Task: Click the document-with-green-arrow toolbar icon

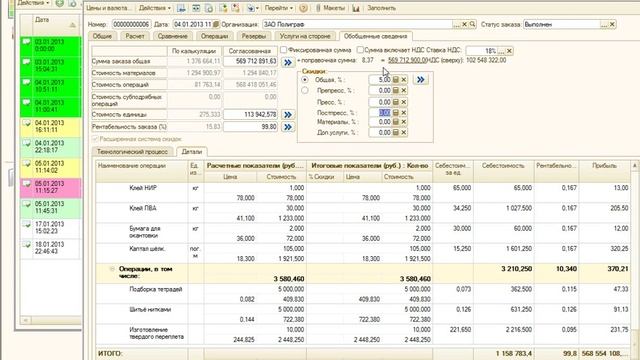Action: point(223,8)
